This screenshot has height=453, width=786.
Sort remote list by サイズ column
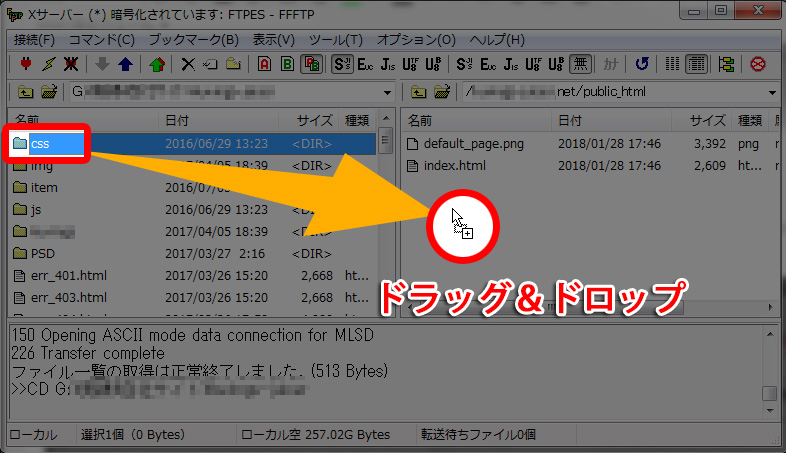click(701, 120)
